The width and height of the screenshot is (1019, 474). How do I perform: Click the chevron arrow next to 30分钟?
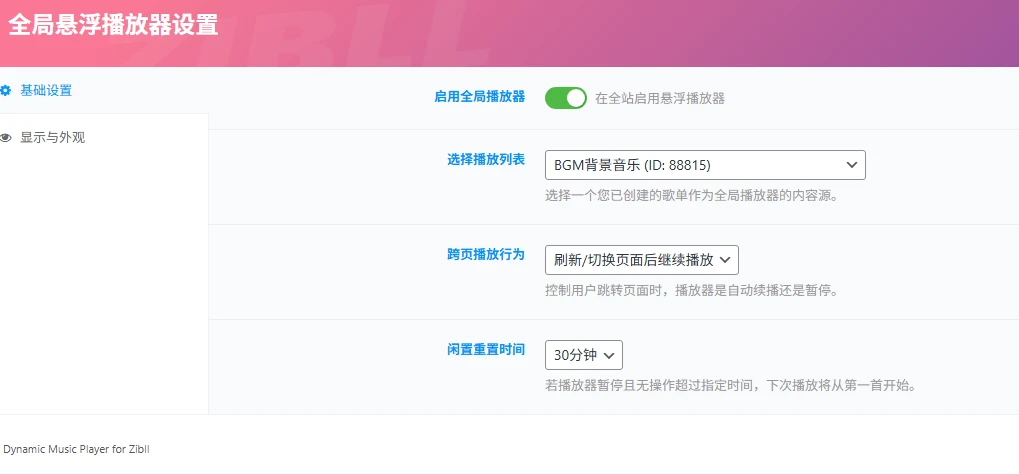click(609, 355)
